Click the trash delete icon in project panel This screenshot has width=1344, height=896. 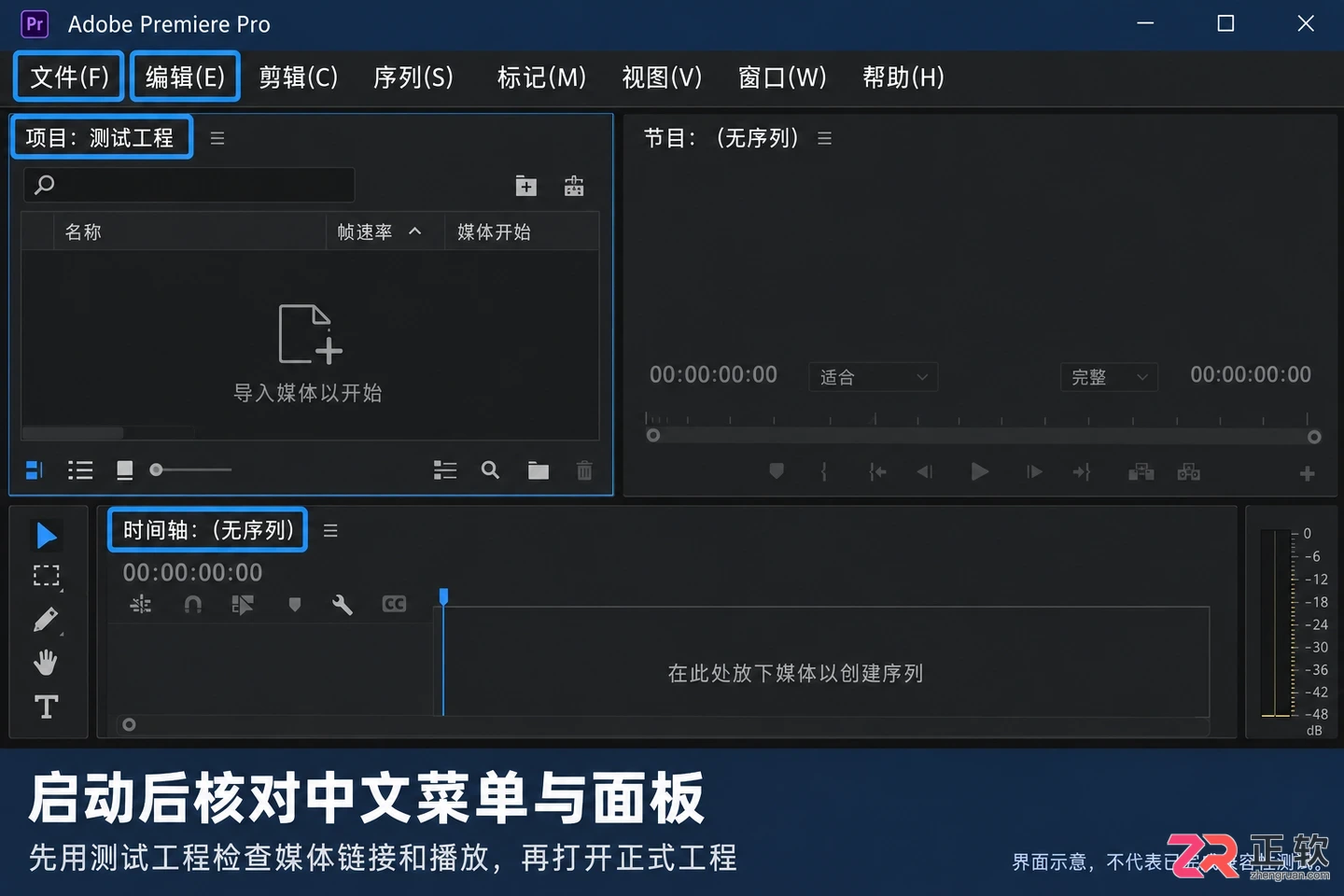584,470
